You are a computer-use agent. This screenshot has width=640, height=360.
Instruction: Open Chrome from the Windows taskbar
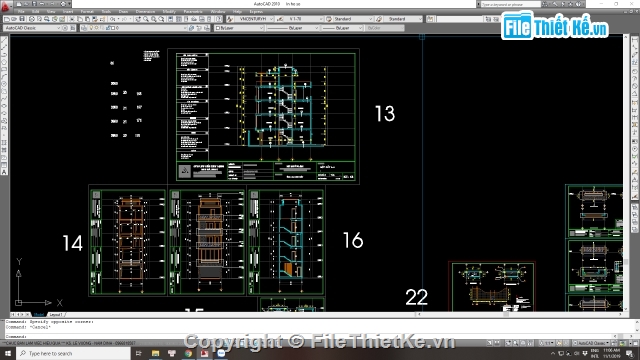[x=188, y=353]
